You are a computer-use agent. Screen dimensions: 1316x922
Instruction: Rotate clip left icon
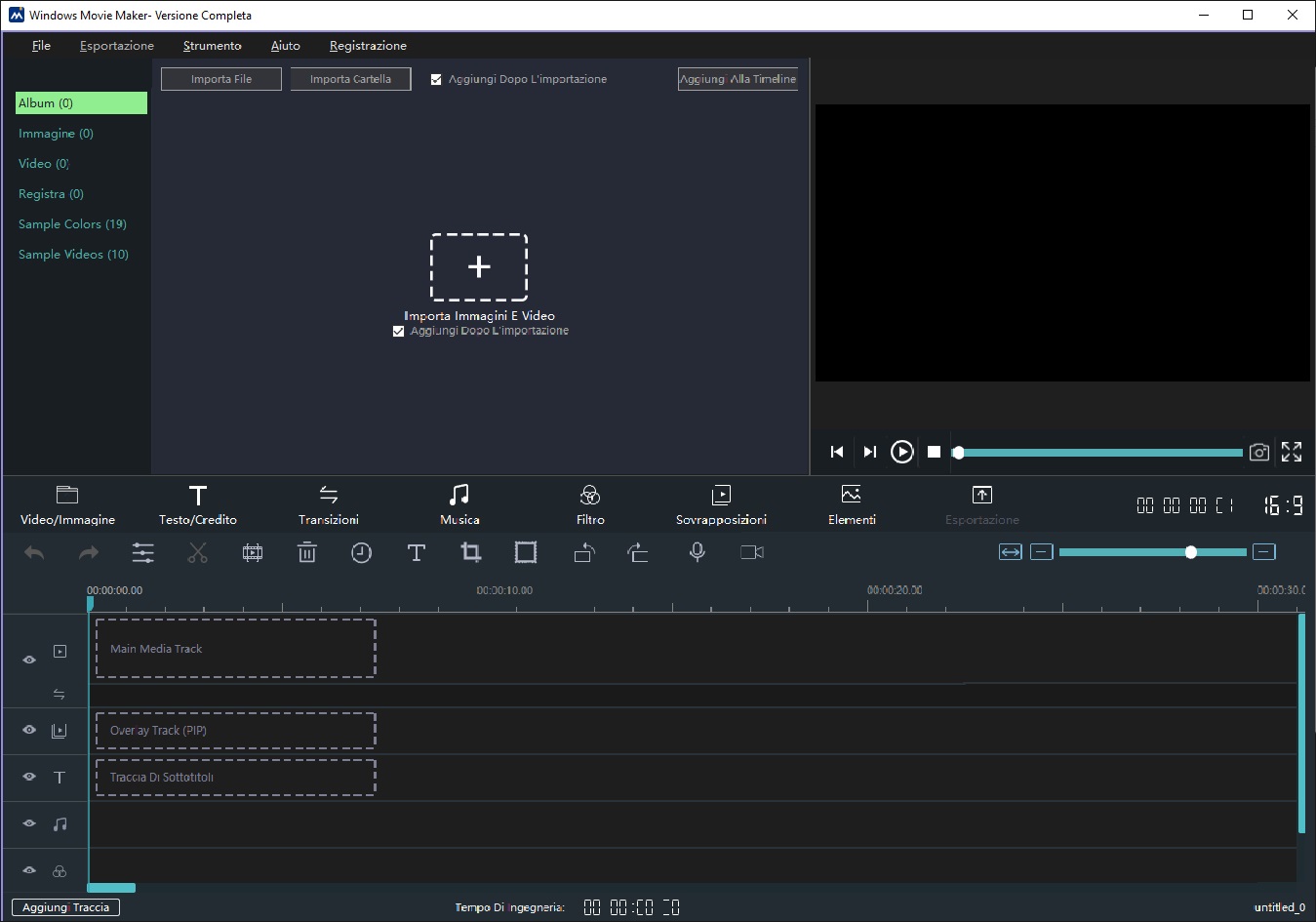point(584,553)
